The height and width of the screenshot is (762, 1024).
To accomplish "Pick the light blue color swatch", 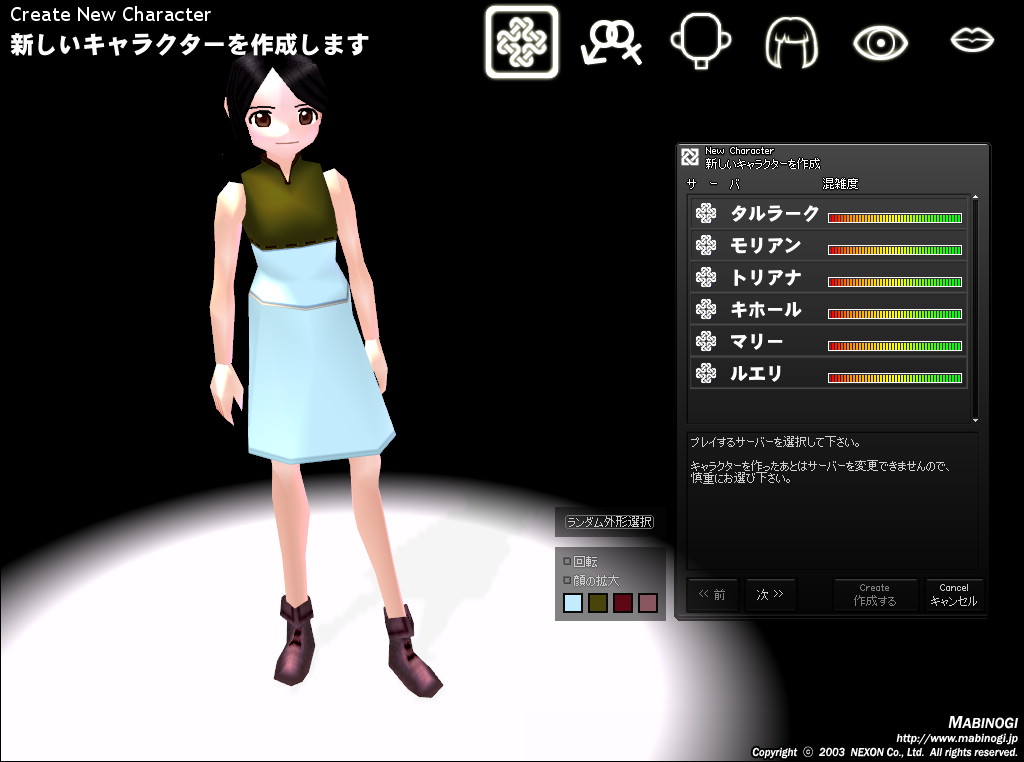I will point(573,603).
